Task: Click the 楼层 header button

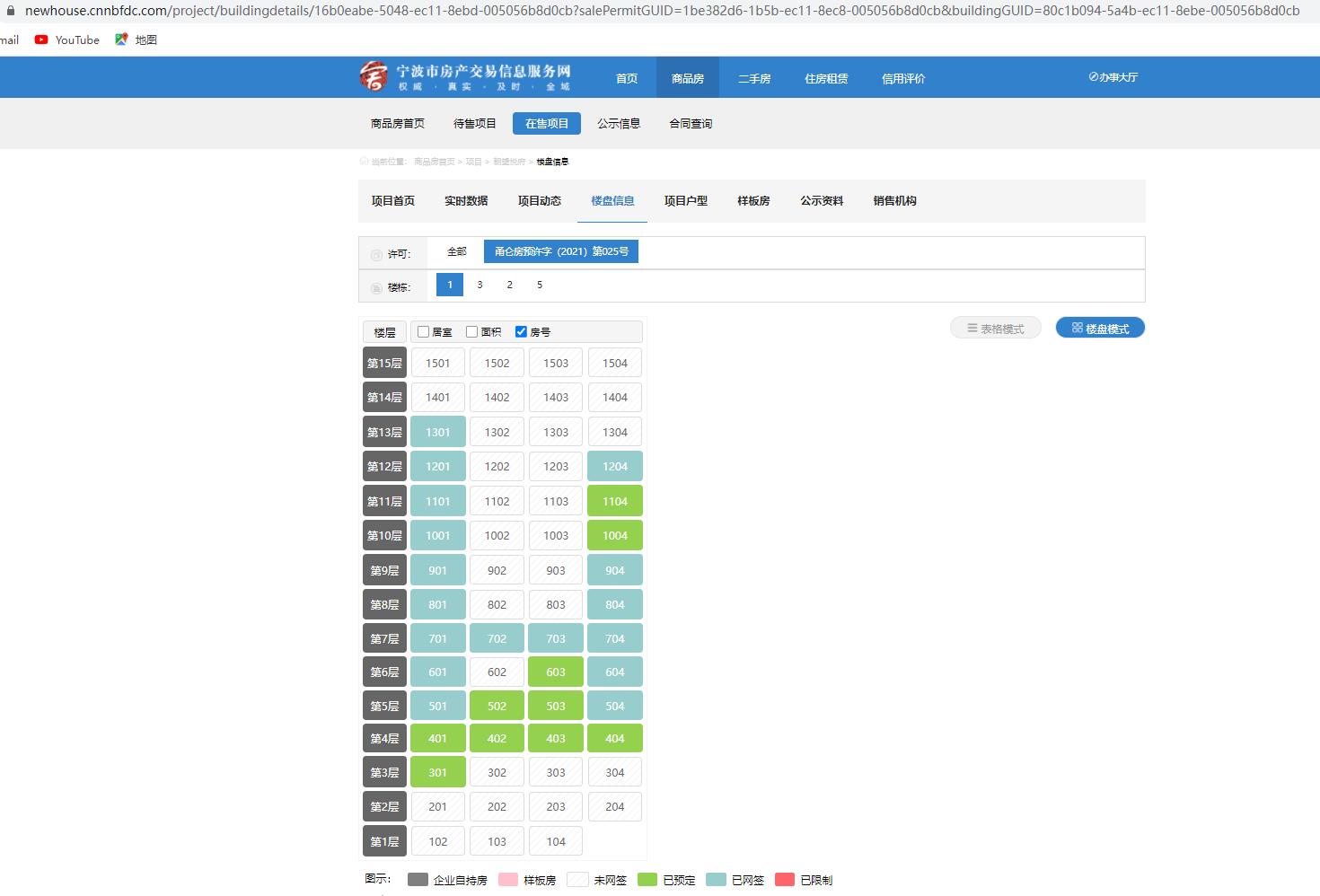Action: (x=384, y=332)
